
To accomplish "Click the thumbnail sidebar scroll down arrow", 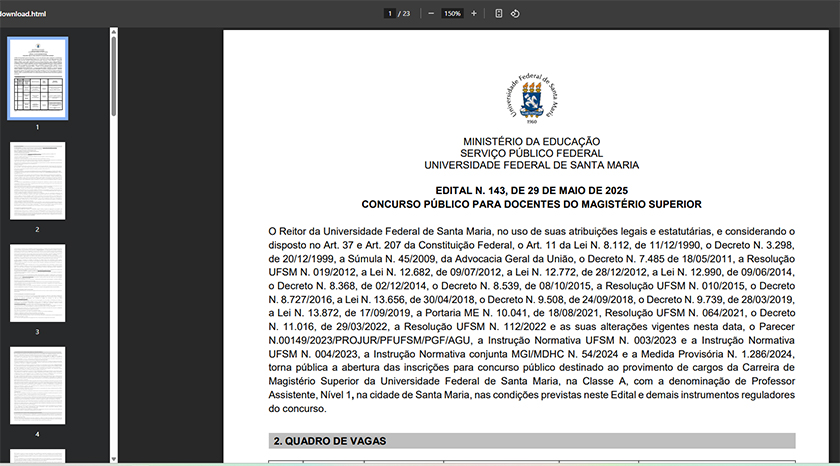I will tap(114, 459).
